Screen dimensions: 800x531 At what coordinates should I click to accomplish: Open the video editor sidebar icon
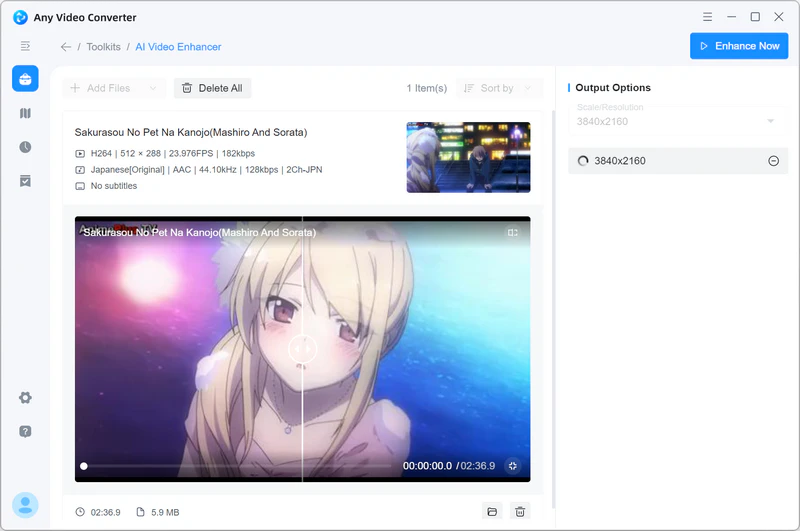coord(25,113)
